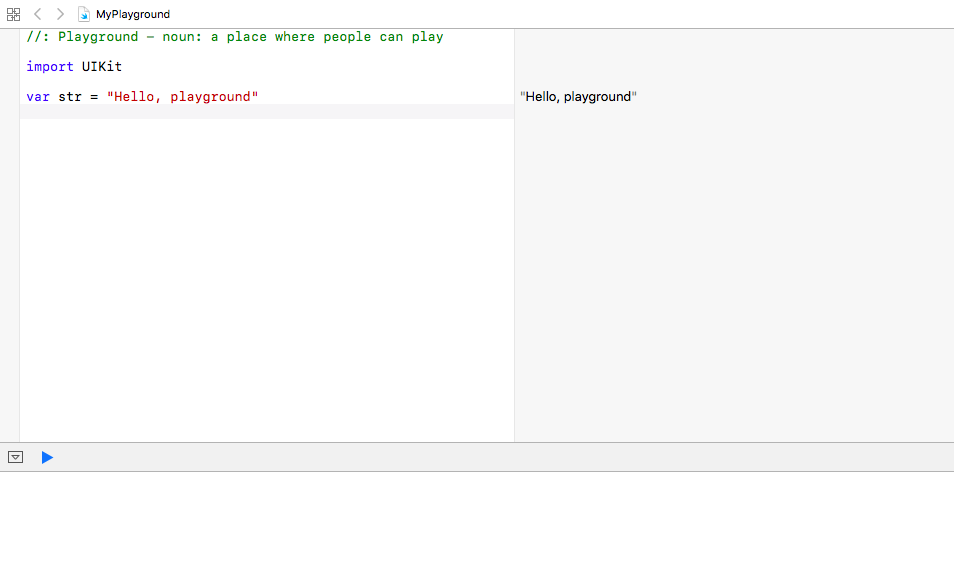Run the playground with the blue play button

tap(47, 457)
